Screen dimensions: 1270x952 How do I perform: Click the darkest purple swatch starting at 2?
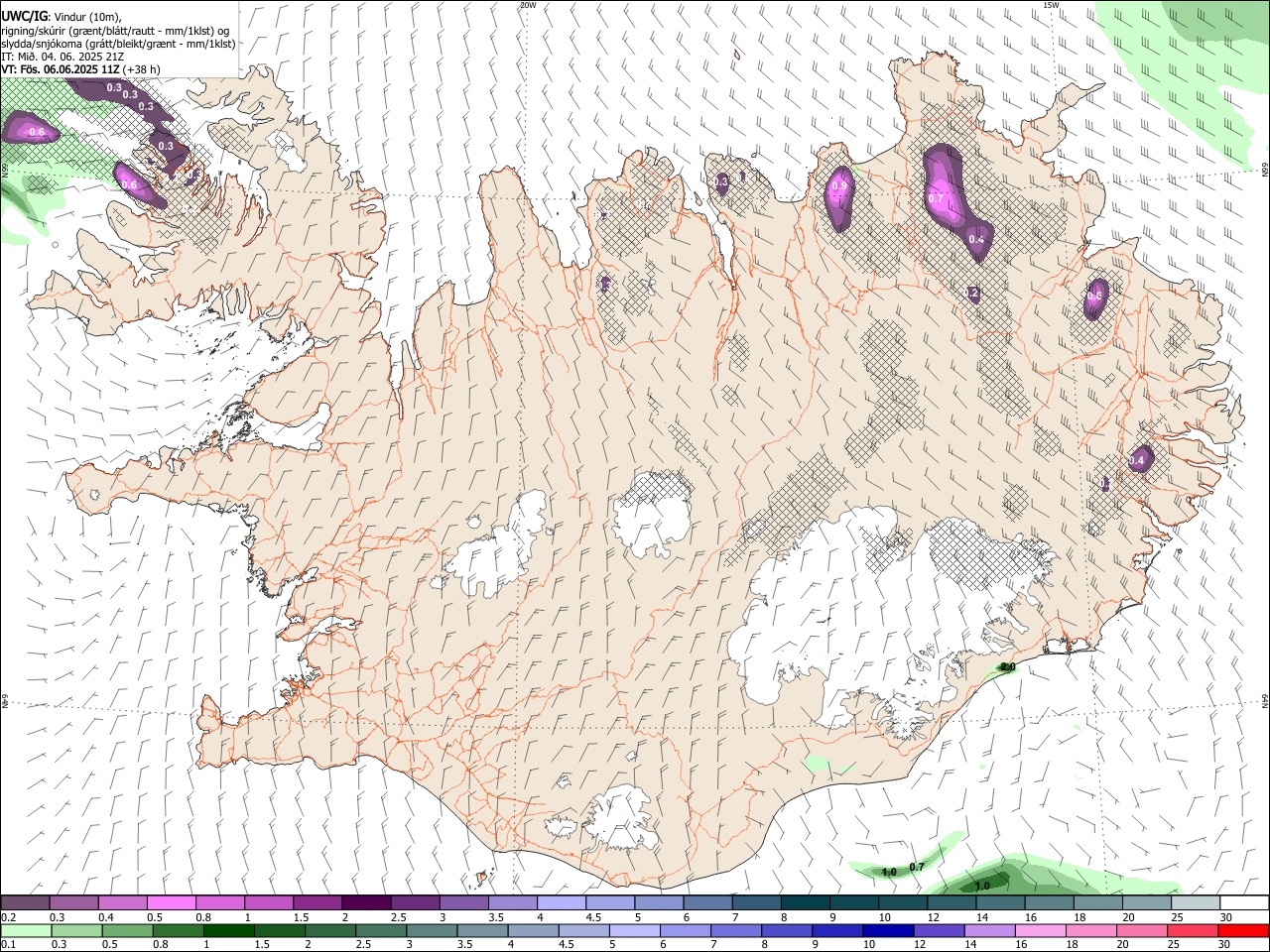366,902
